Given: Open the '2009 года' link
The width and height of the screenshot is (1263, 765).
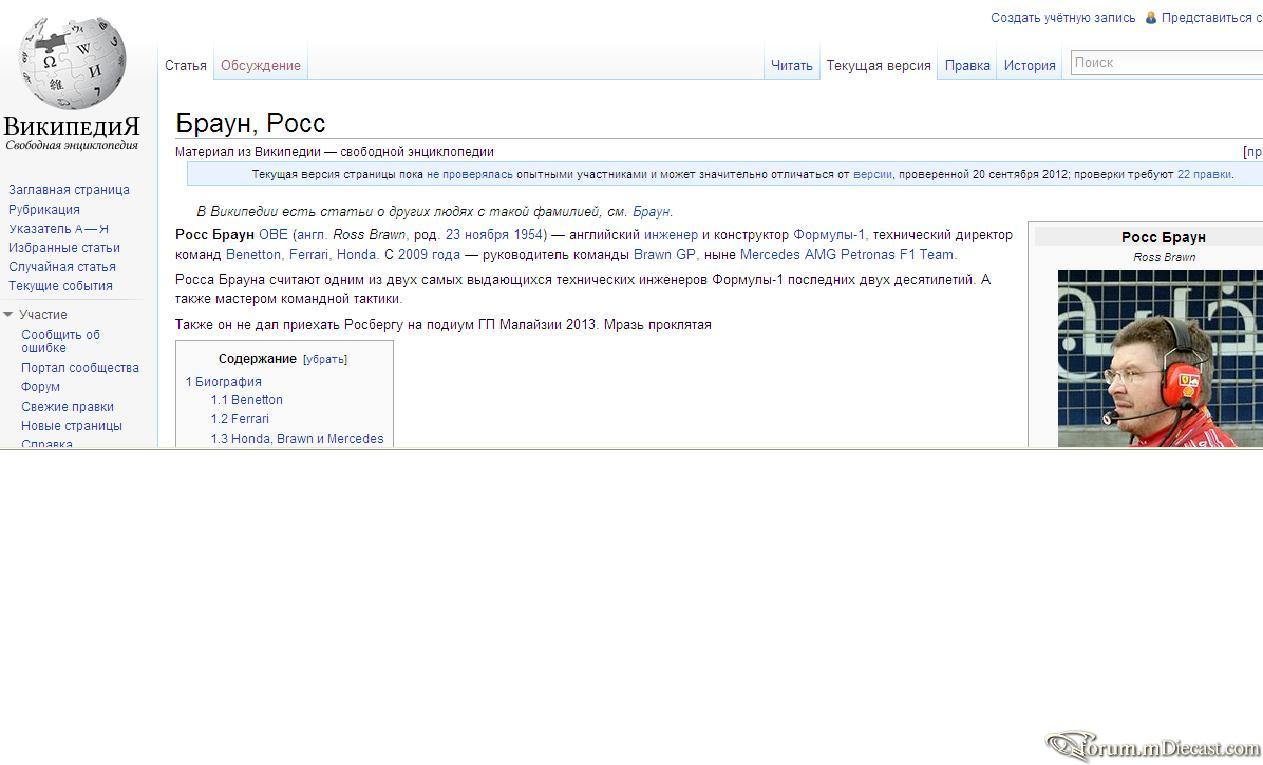Looking at the screenshot, I should [429, 255].
